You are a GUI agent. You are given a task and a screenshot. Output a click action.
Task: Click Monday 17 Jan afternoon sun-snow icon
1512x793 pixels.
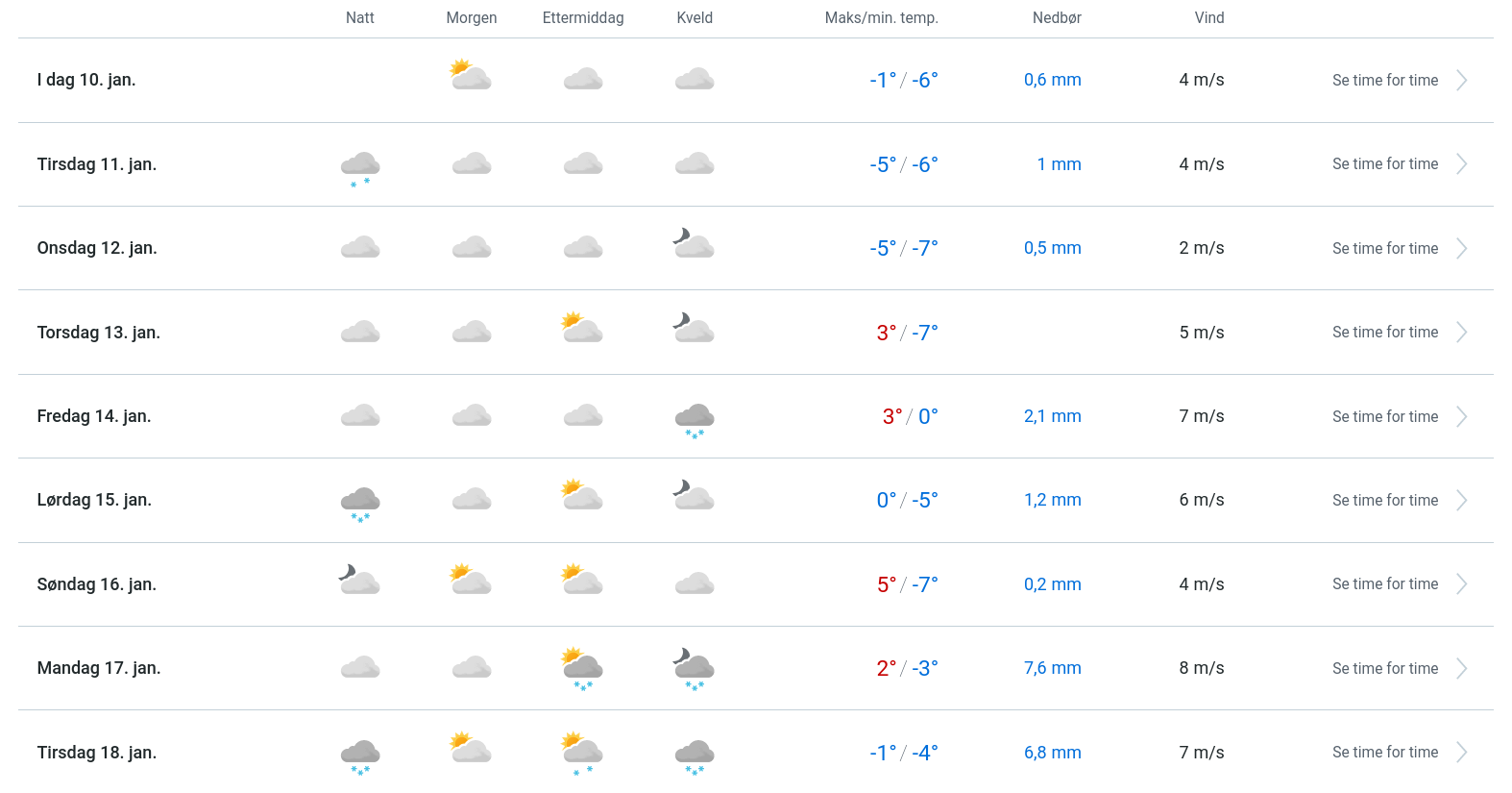[582, 668]
